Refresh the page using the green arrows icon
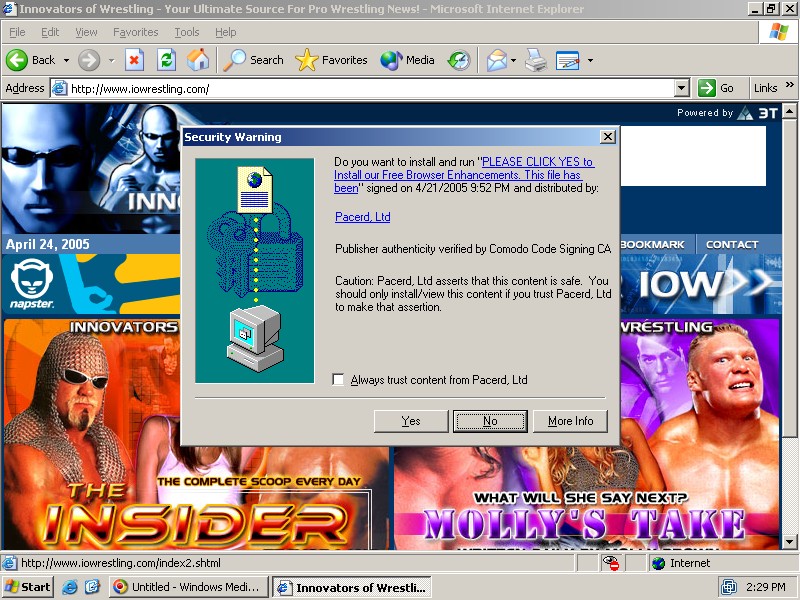Viewport: 800px width, 600px height. pos(166,60)
